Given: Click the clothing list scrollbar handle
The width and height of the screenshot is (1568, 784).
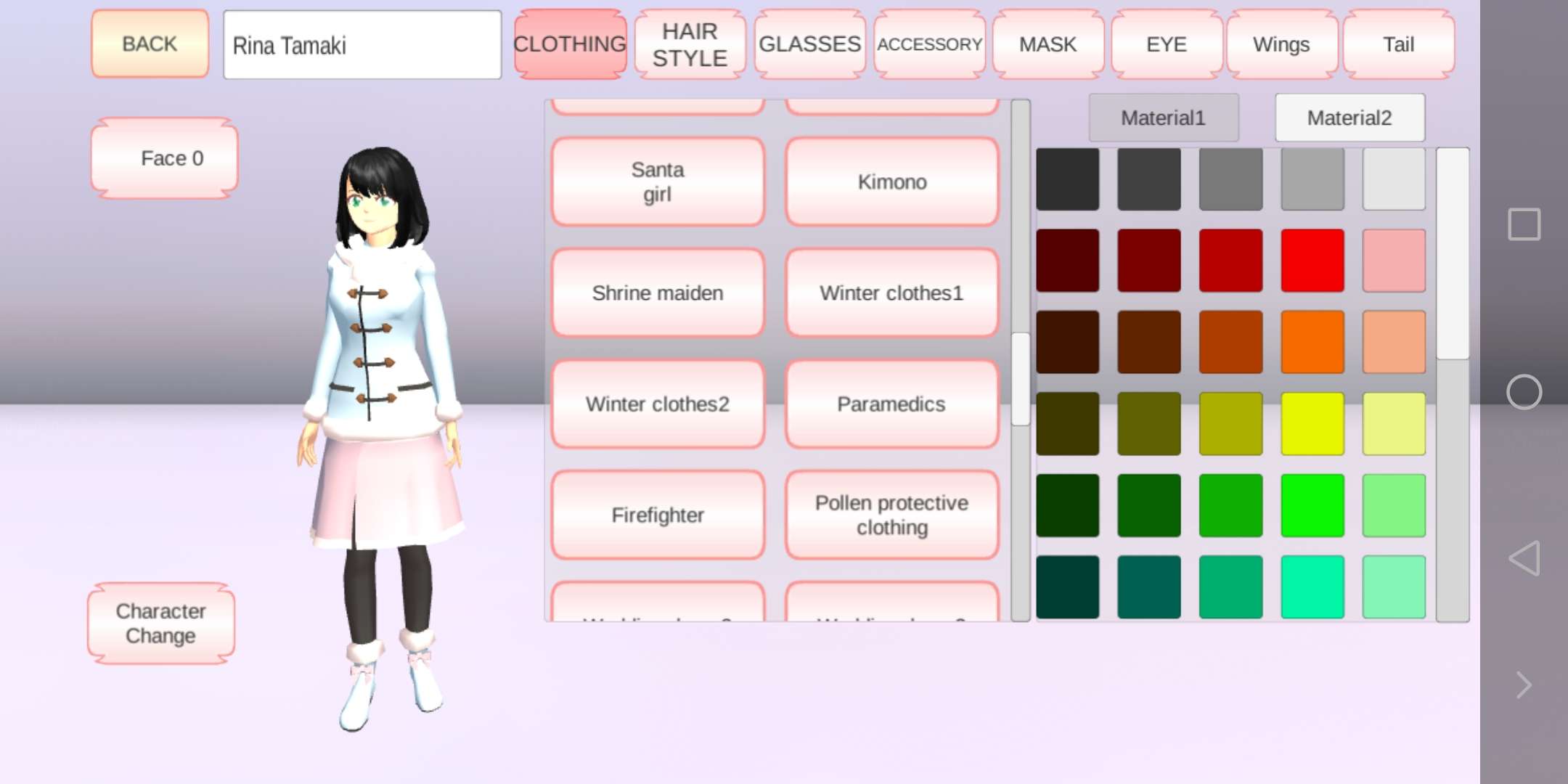Looking at the screenshot, I should tap(1021, 379).
